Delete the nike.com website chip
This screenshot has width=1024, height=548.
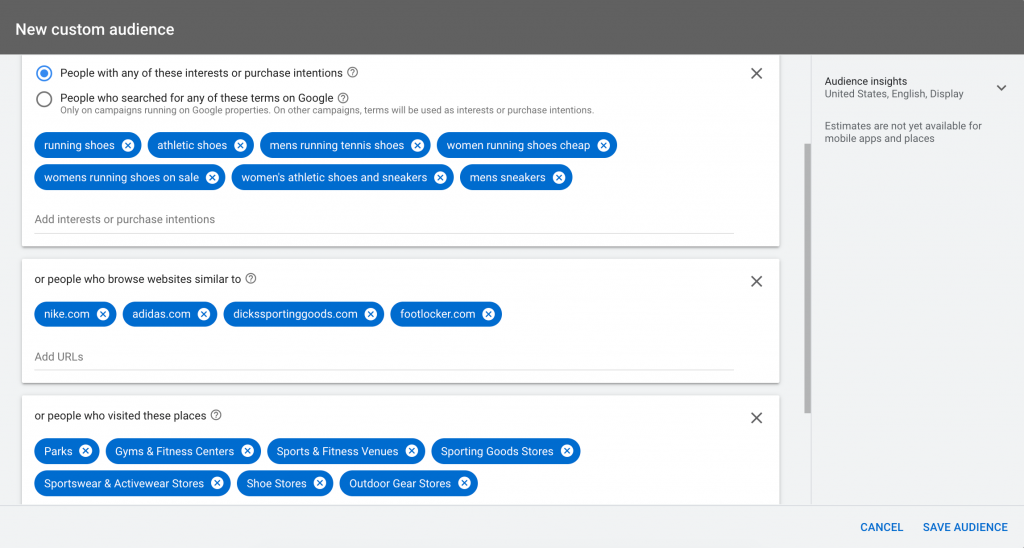click(x=103, y=314)
